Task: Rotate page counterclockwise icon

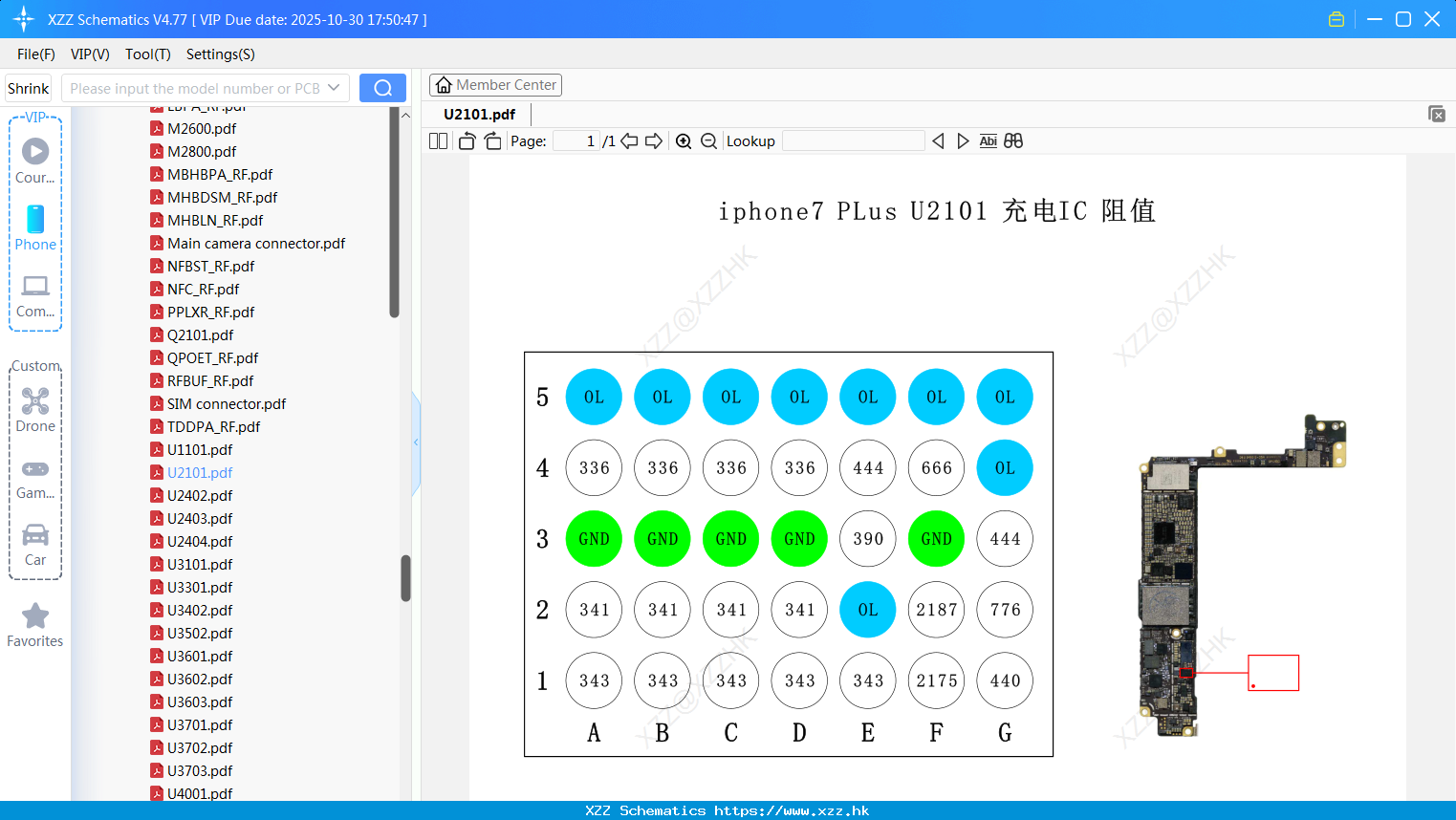Action: (467, 140)
